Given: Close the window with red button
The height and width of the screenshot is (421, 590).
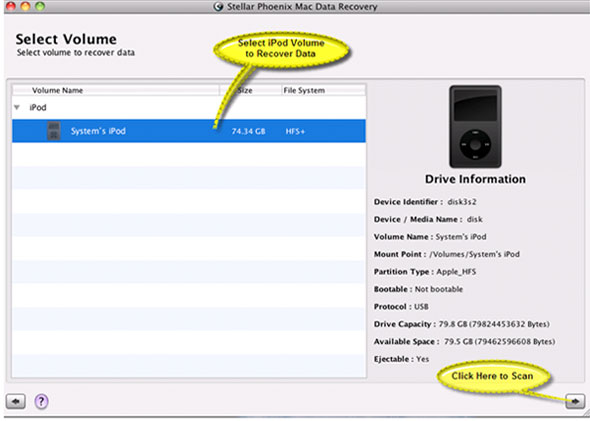Looking at the screenshot, I should tap(11, 6).
